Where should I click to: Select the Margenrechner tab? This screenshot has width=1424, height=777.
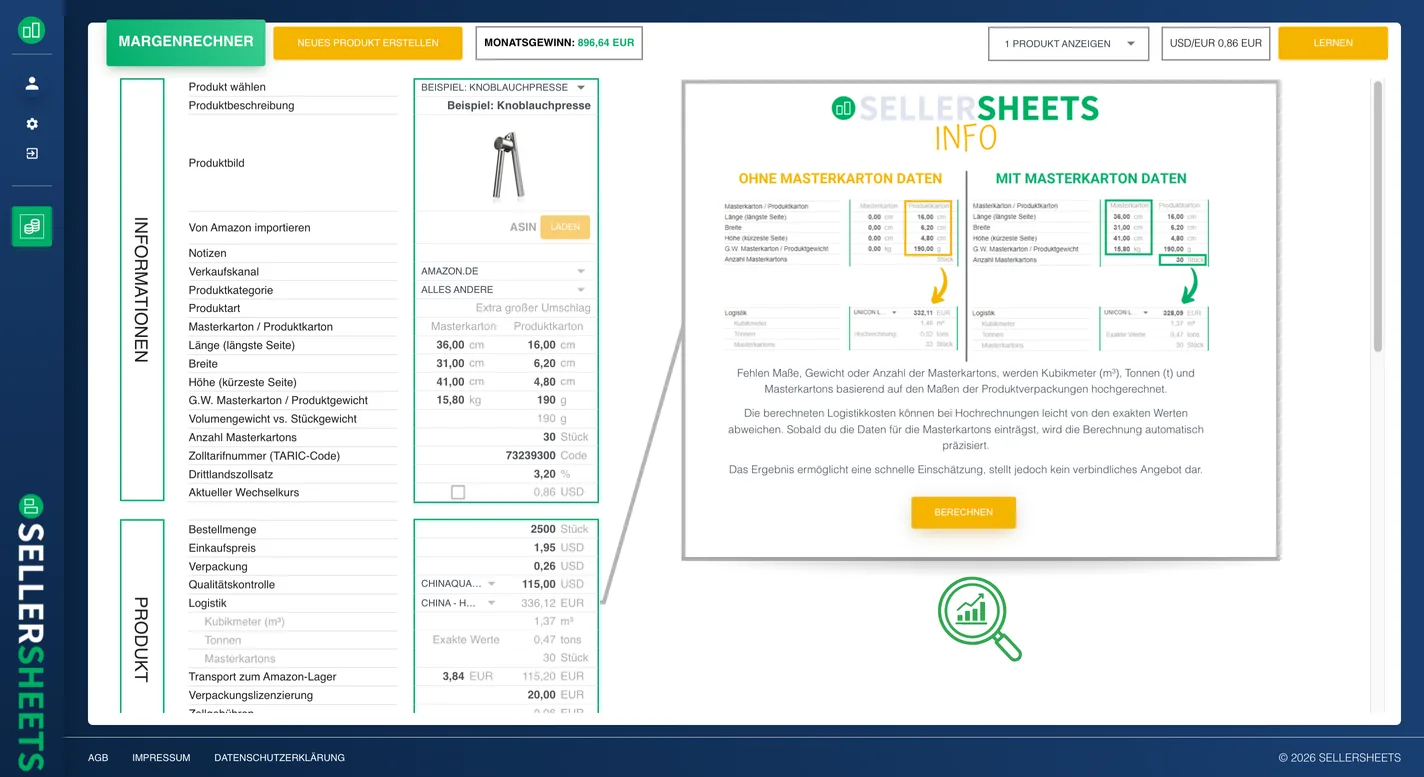(186, 42)
